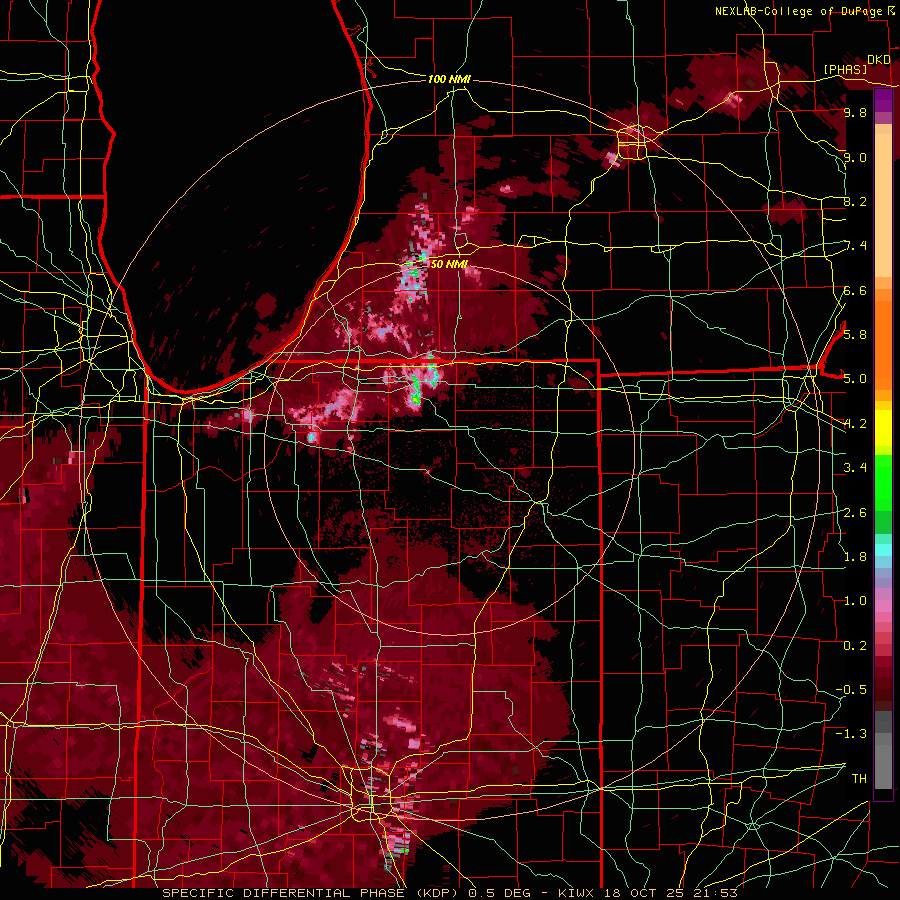Click the 5.8 scale value
Image resolution: width=900 pixels, height=900 pixels.
(855, 335)
